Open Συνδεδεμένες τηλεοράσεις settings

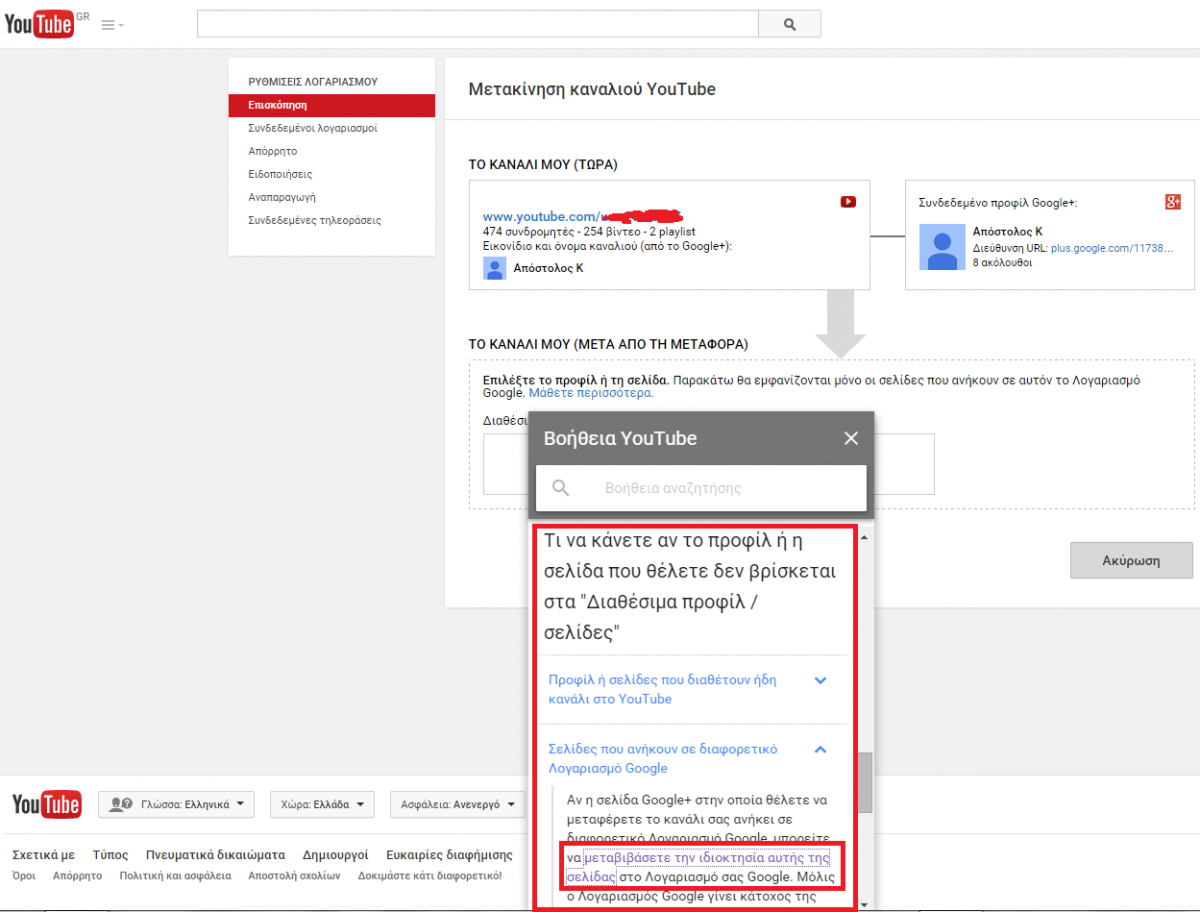tap(314, 220)
